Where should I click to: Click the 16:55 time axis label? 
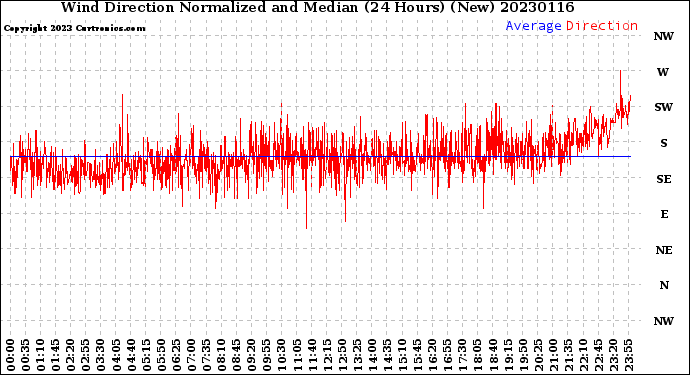[x=448, y=356]
